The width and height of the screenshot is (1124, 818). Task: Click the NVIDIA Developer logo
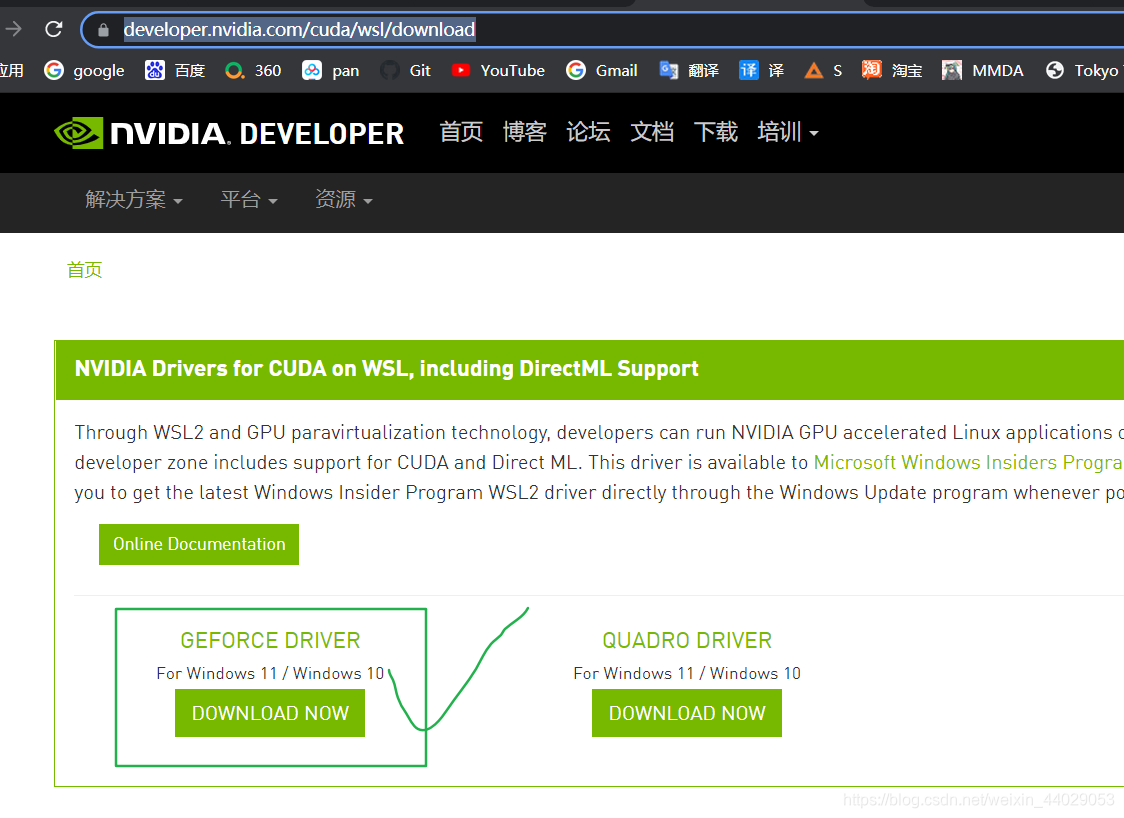click(229, 133)
